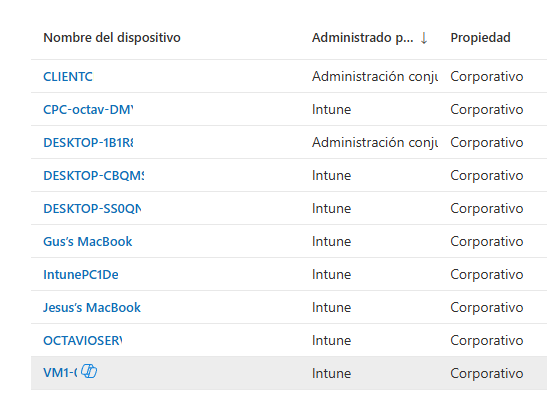Select Corporativo cell in DESKTOP-1B1R row

(x=487, y=142)
